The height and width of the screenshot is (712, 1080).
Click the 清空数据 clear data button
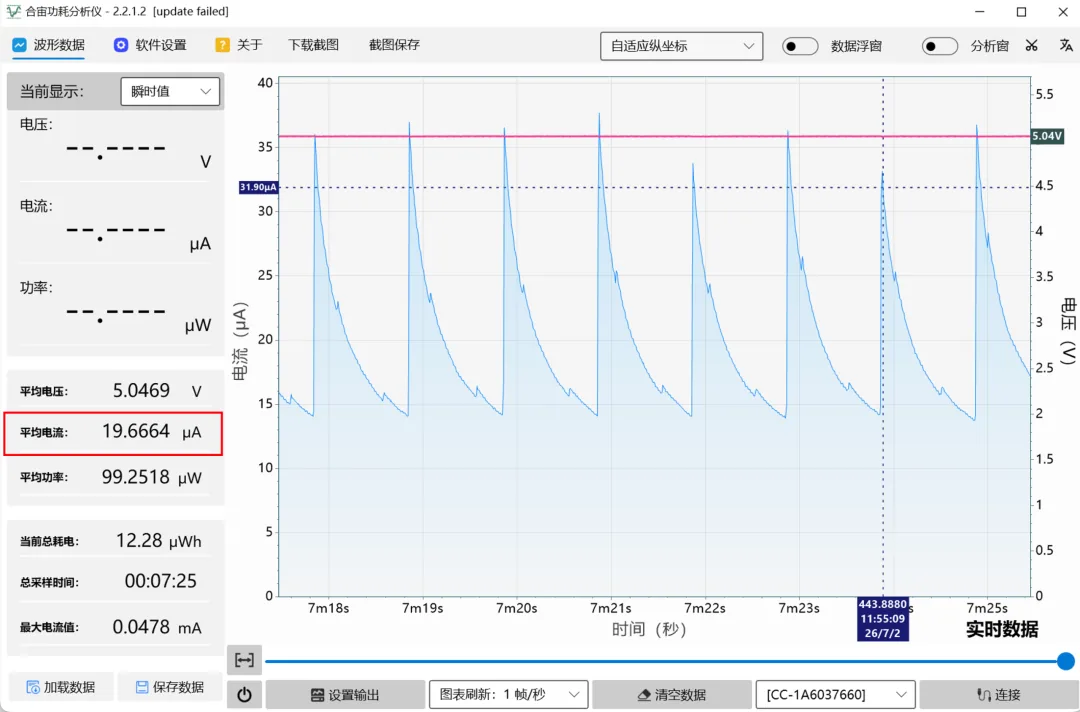pos(672,695)
